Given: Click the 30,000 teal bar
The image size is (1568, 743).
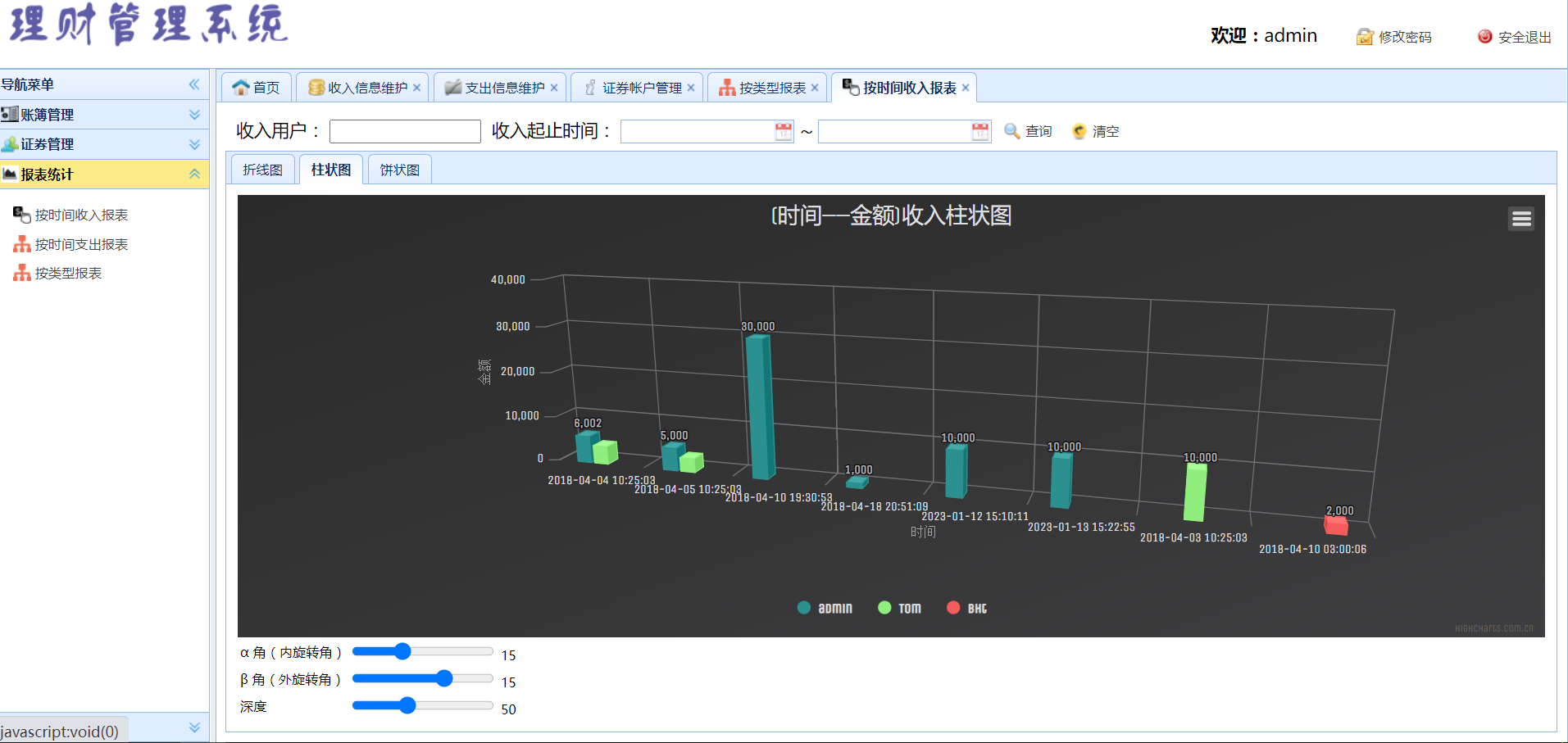Looking at the screenshot, I should [x=761, y=407].
